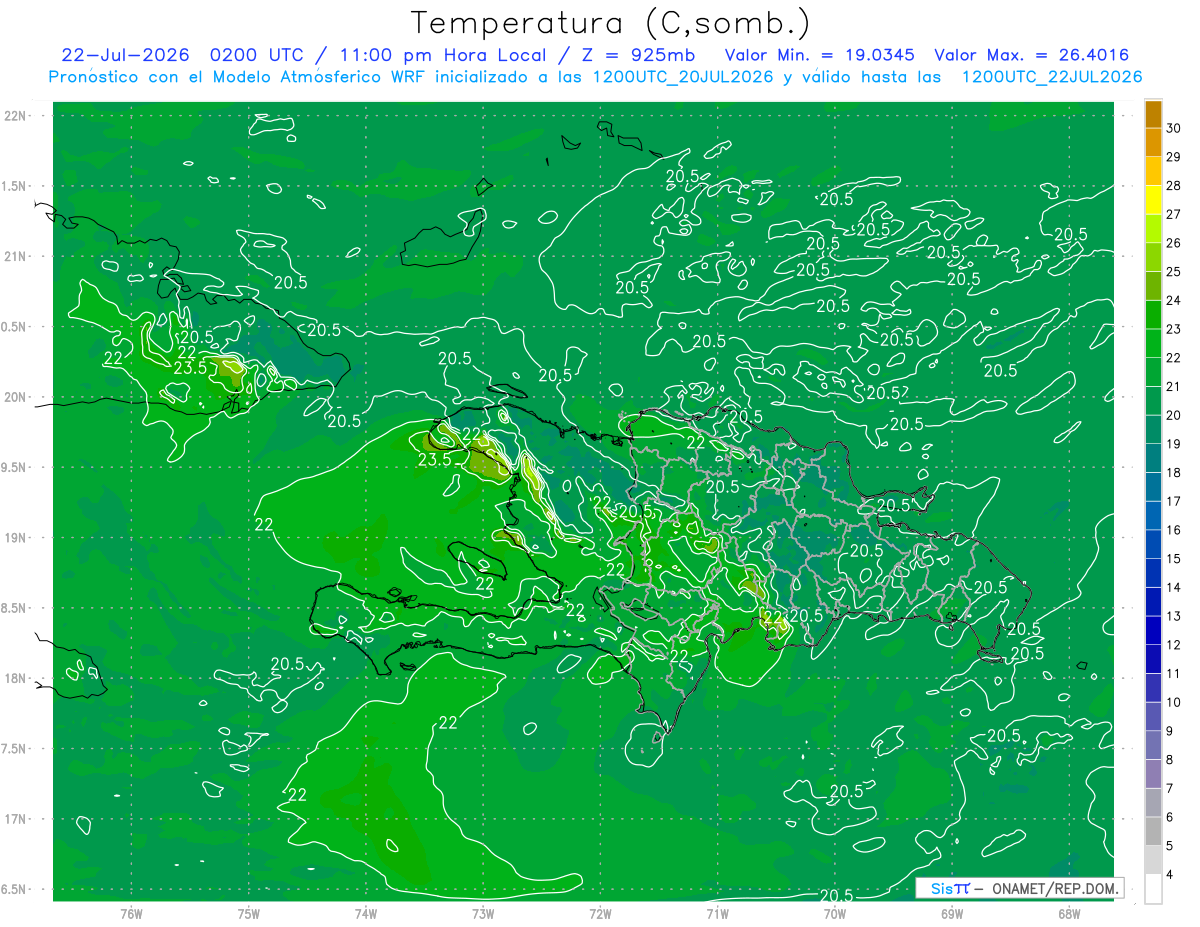Click the legend value 19

point(1174,444)
